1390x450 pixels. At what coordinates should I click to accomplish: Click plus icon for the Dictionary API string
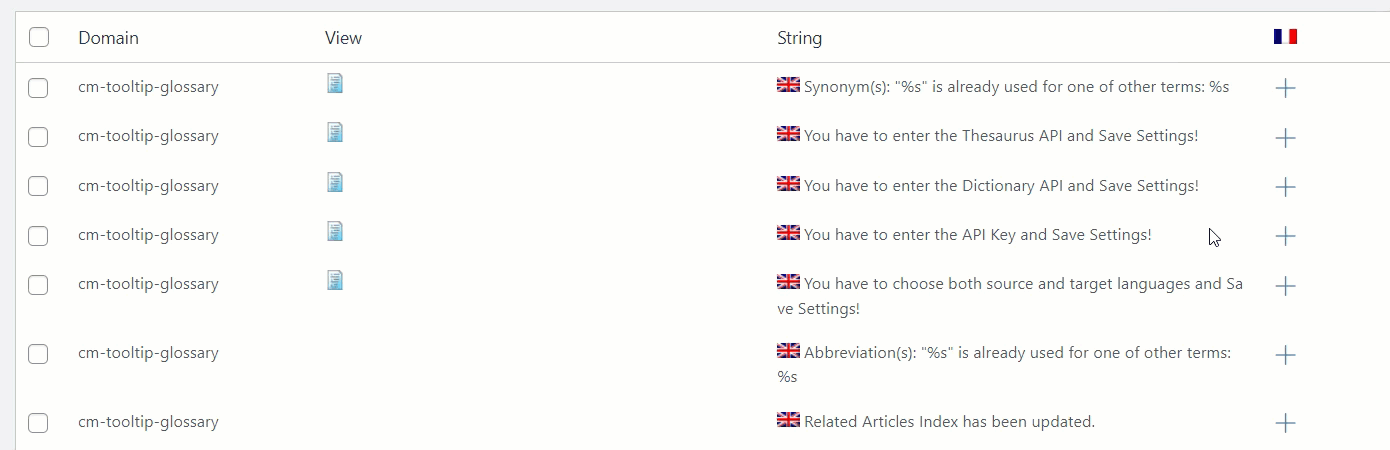coord(1286,187)
